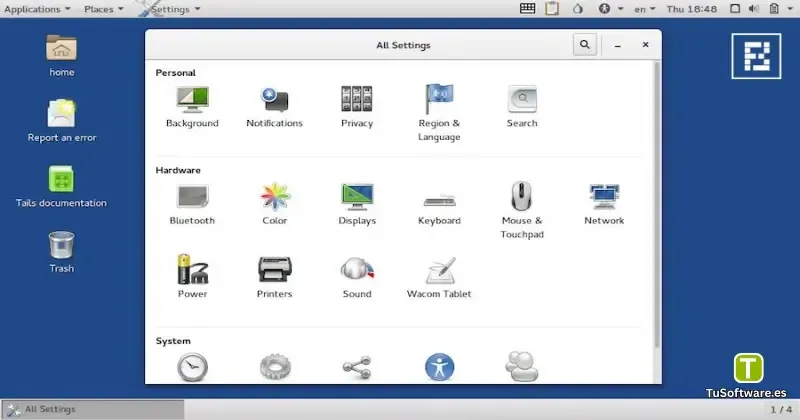The width and height of the screenshot is (800, 420).
Task: Click the clipboard icon in top bar
Action: coord(552,9)
